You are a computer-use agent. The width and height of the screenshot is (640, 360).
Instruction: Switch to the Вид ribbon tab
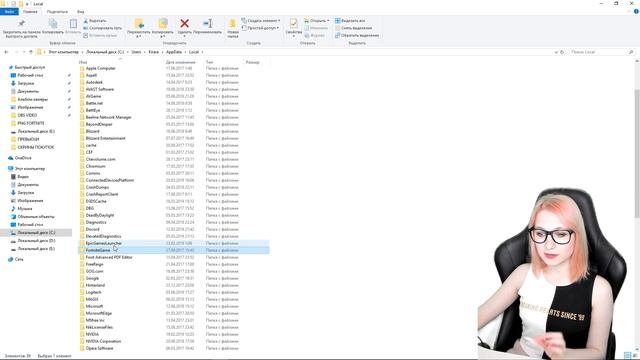[80, 11]
